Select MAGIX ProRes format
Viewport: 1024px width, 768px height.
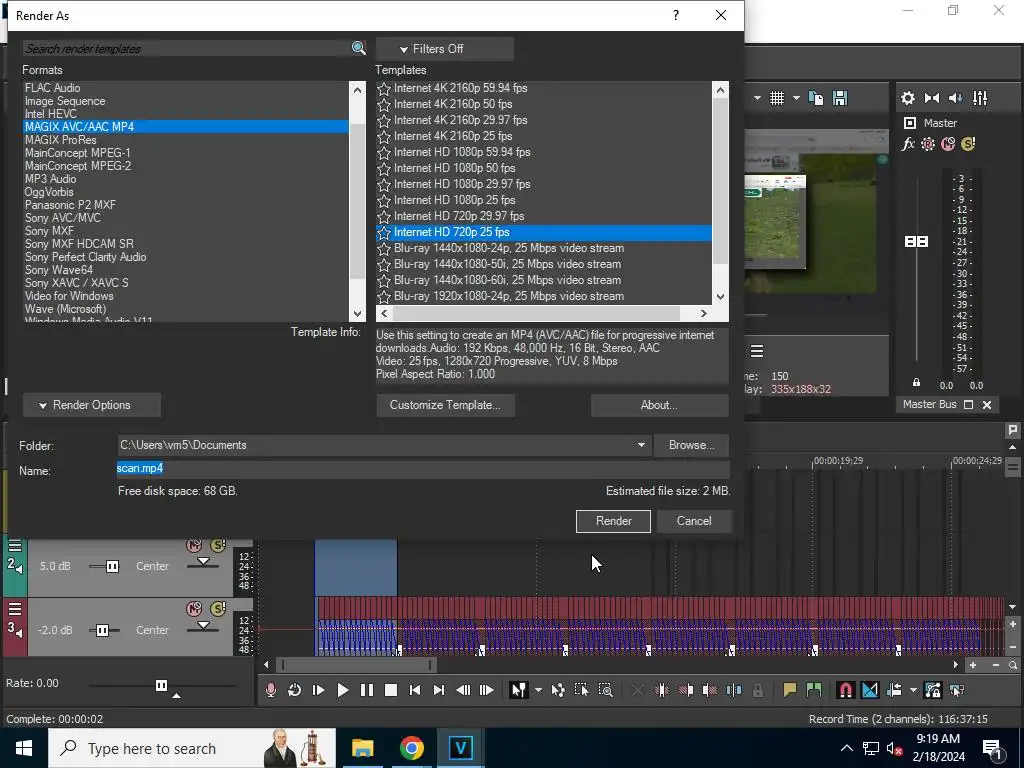[61, 140]
